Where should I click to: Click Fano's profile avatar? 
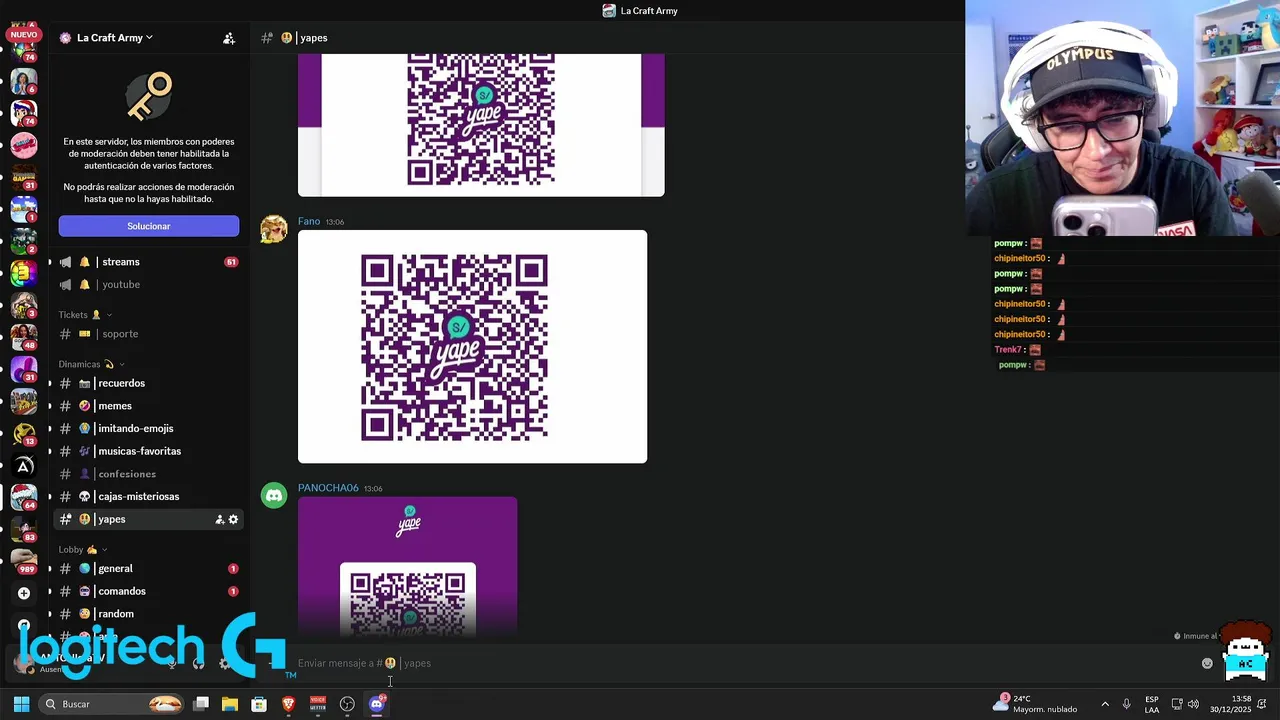coord(274,230)
